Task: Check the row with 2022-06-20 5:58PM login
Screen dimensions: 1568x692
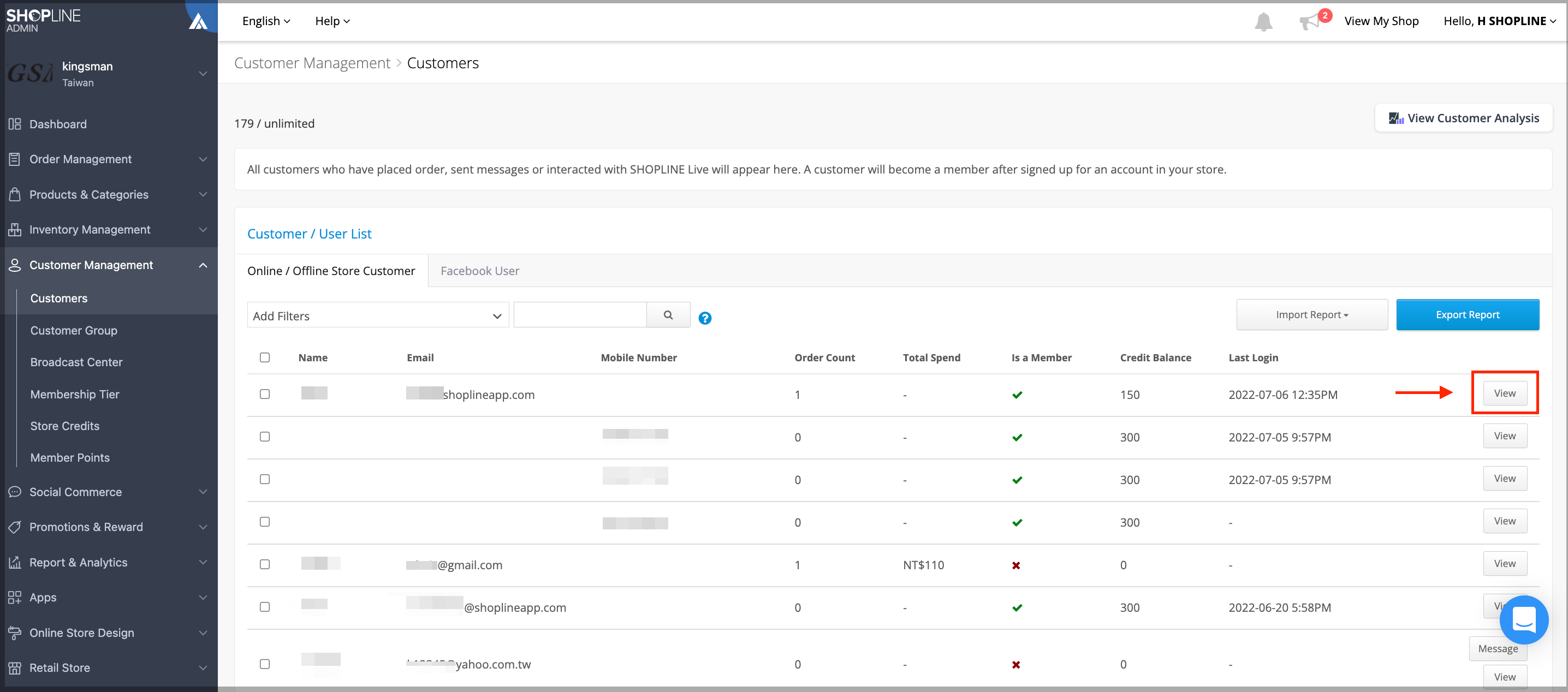Action: 265,607
